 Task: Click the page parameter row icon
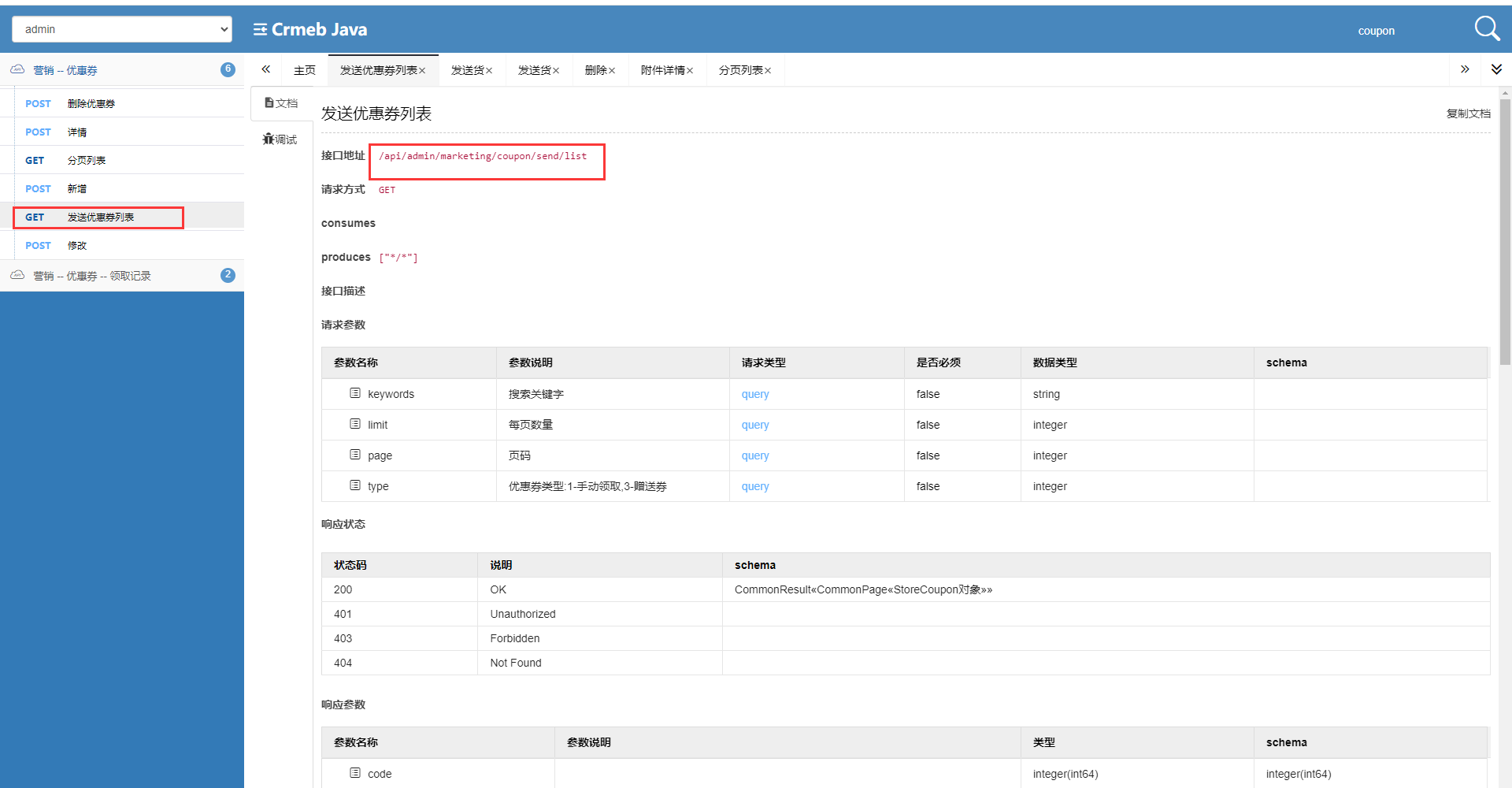[355, 455]
